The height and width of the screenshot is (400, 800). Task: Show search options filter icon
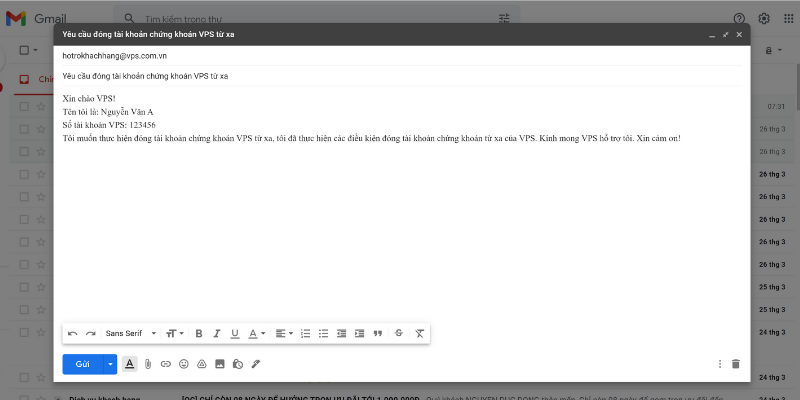click(504, 19)
